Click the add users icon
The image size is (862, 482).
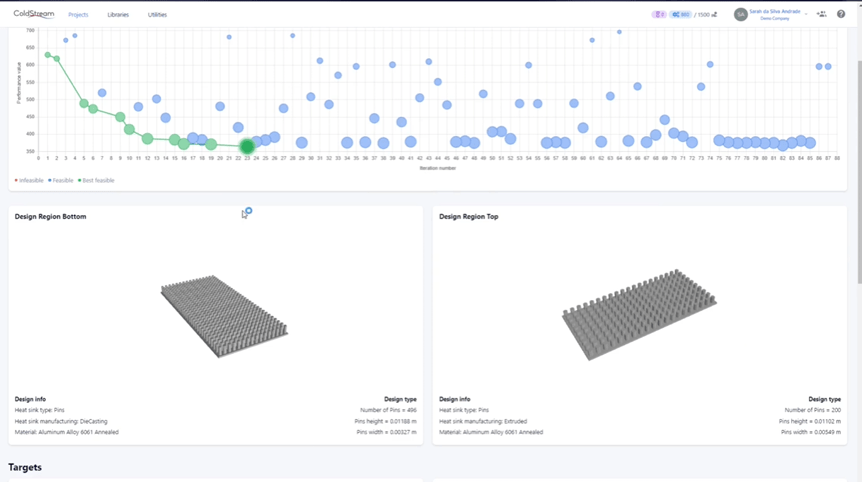click(821, 14)
